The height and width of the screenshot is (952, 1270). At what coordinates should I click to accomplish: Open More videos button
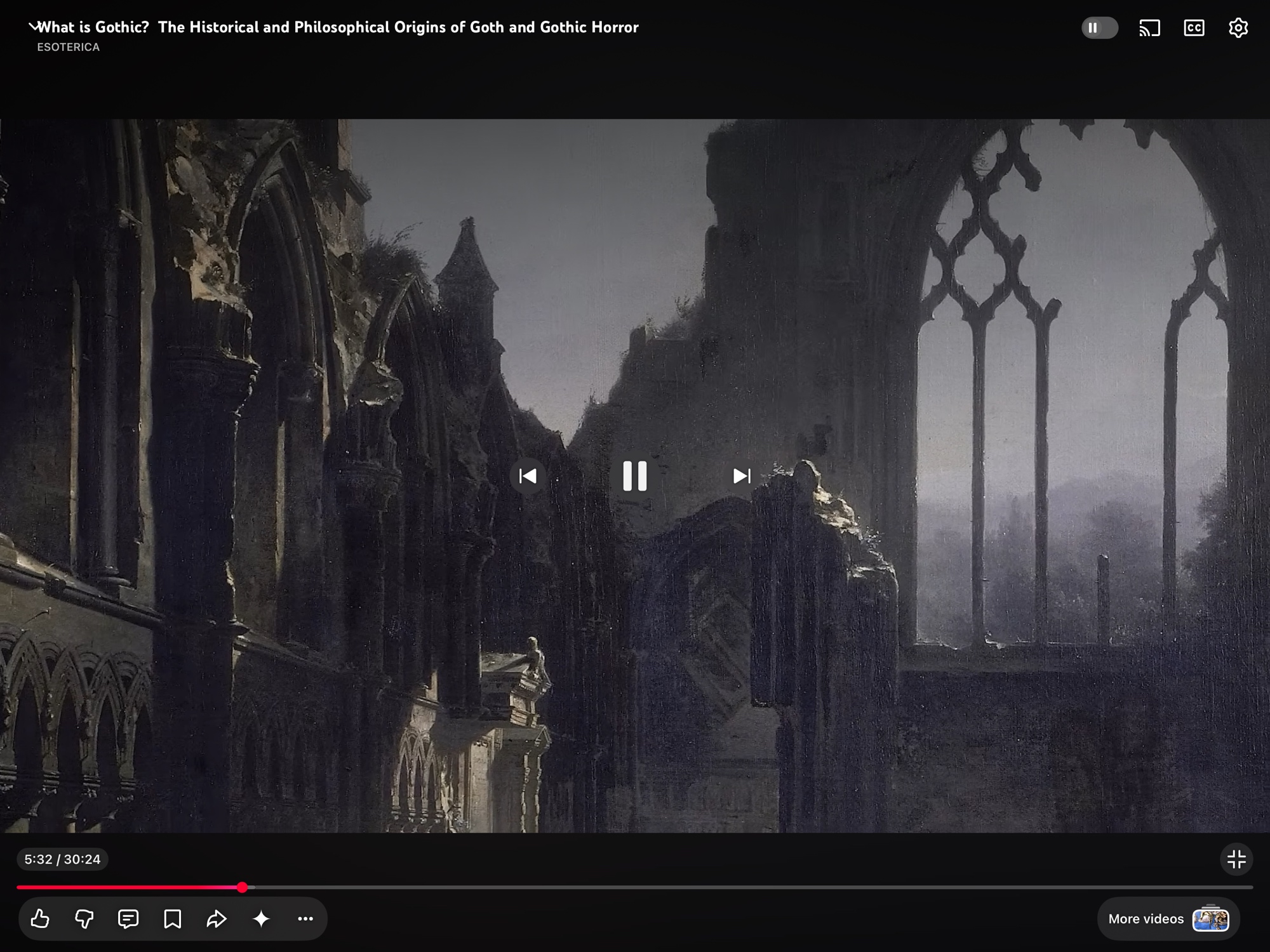(x=1168, y=918)
